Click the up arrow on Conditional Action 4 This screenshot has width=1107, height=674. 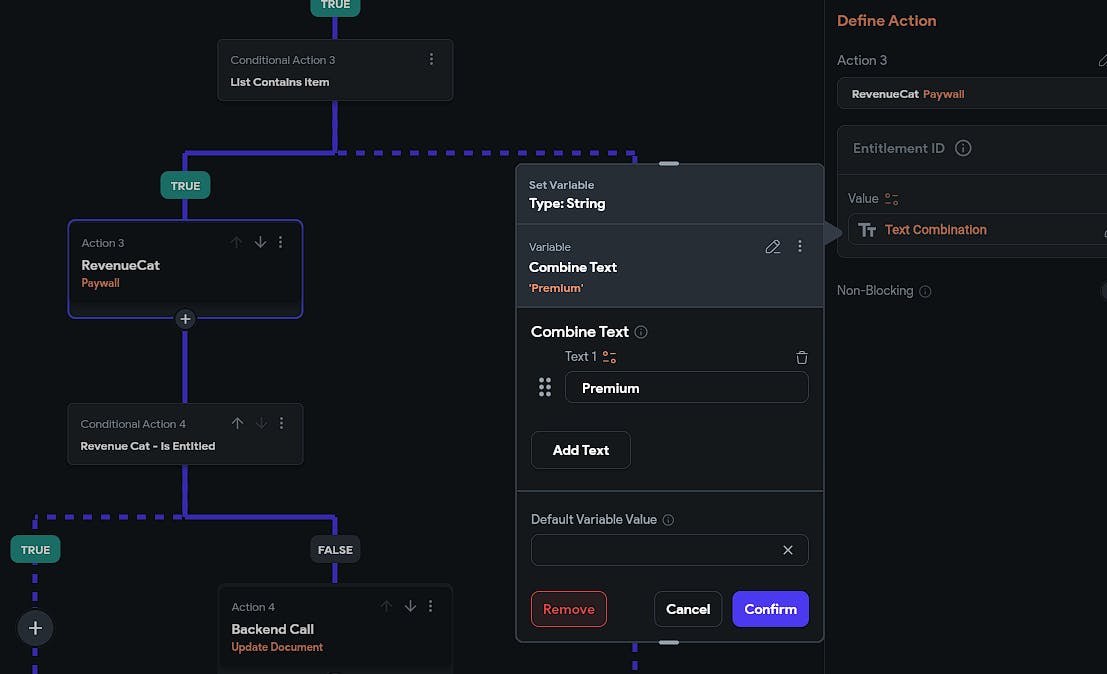(x=237, y=423)
